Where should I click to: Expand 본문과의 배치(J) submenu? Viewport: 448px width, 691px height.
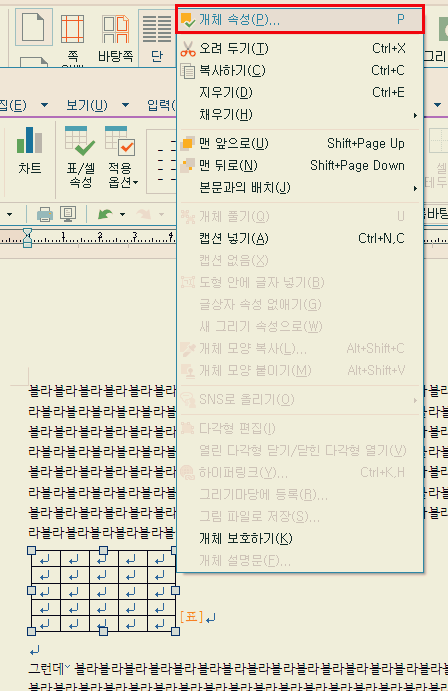click(x=300, y=188)
